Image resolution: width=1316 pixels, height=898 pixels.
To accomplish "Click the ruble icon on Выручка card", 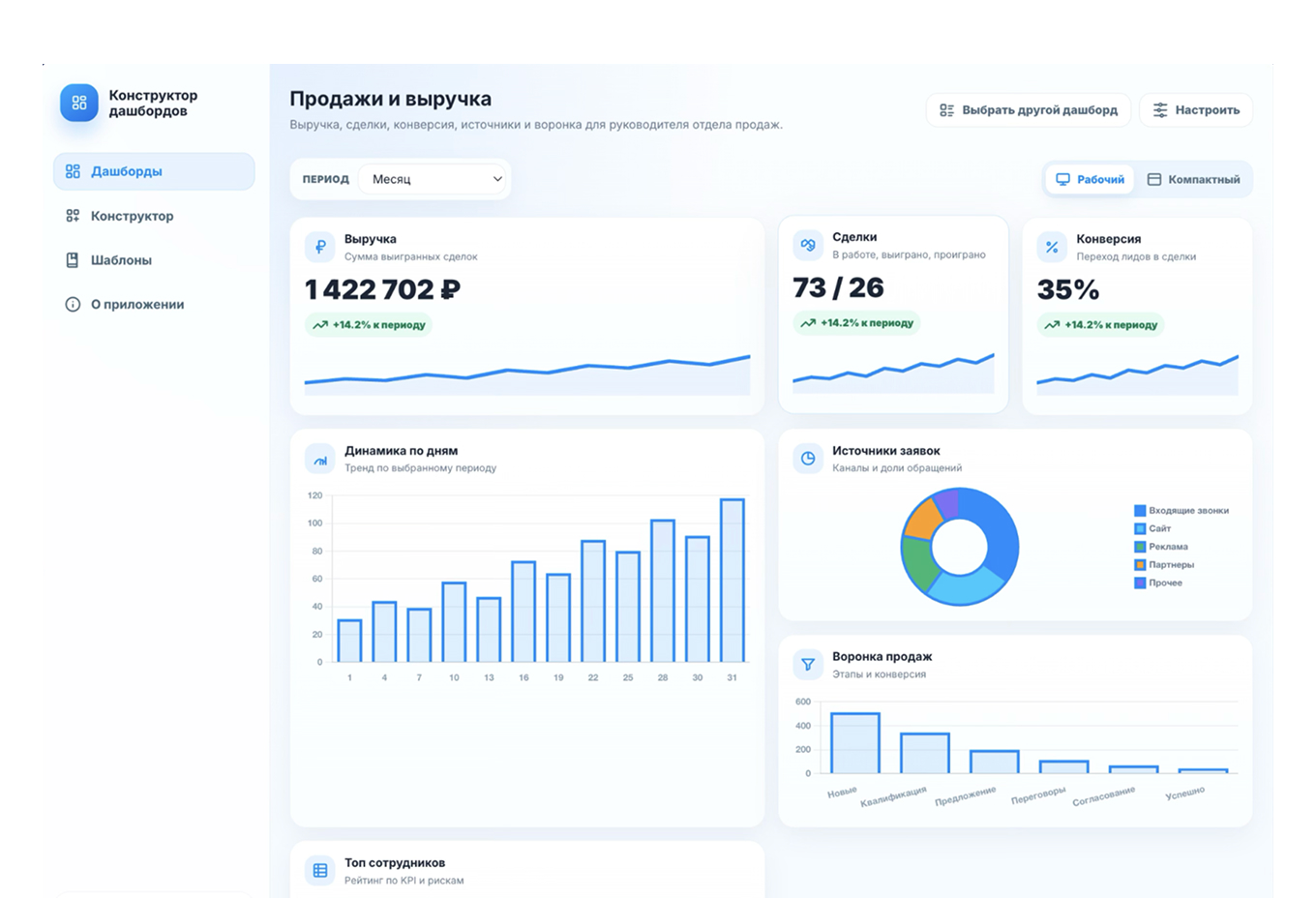I will 320,247.
